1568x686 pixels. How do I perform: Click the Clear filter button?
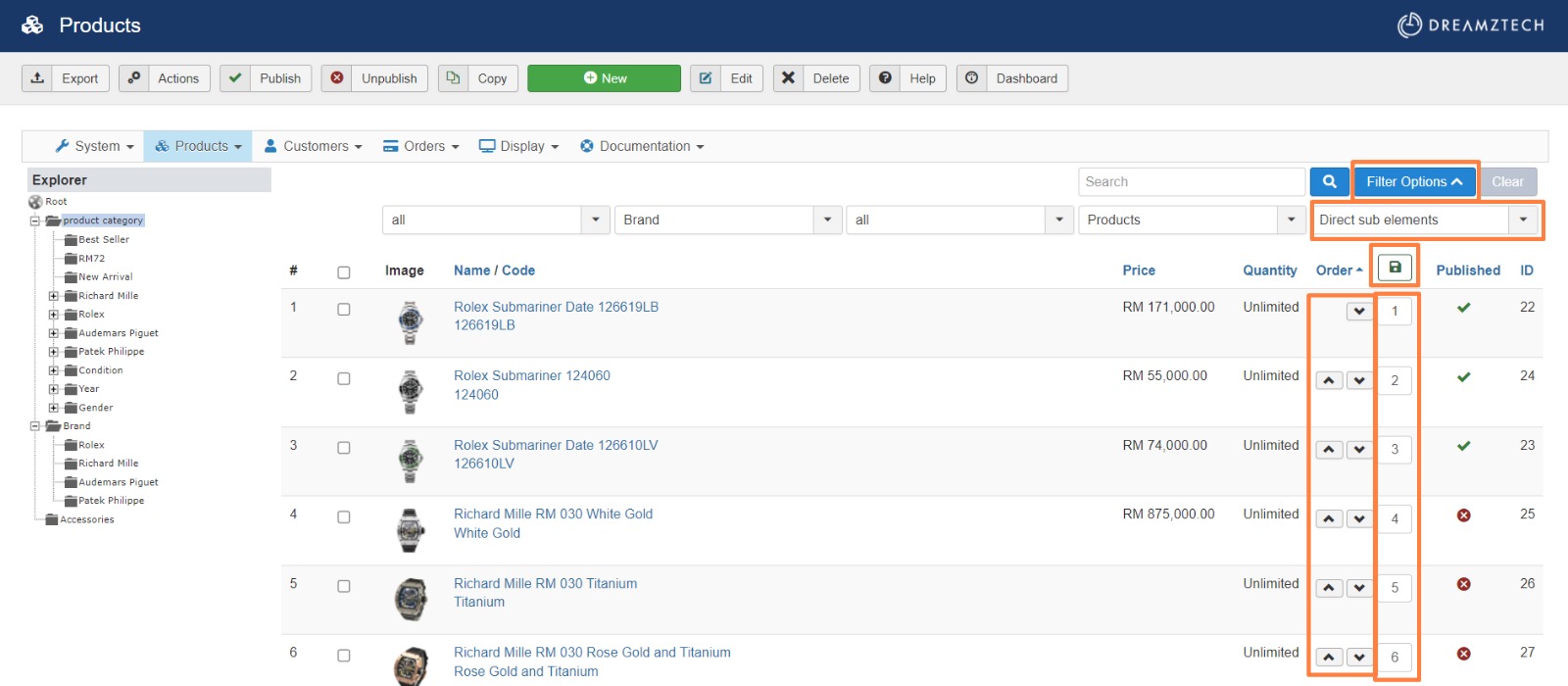coord(1507,181)
